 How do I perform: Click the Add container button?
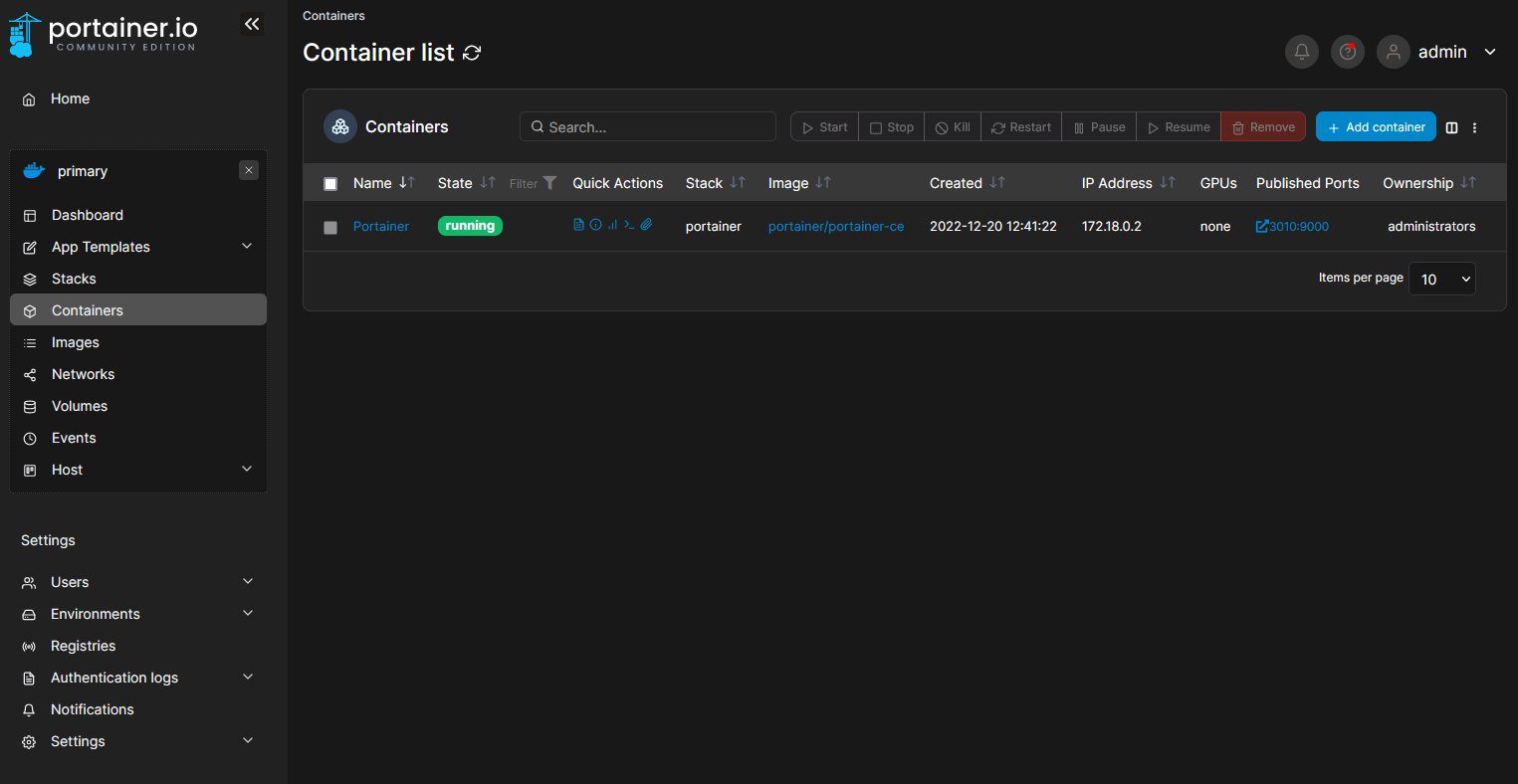point(1375,127)
